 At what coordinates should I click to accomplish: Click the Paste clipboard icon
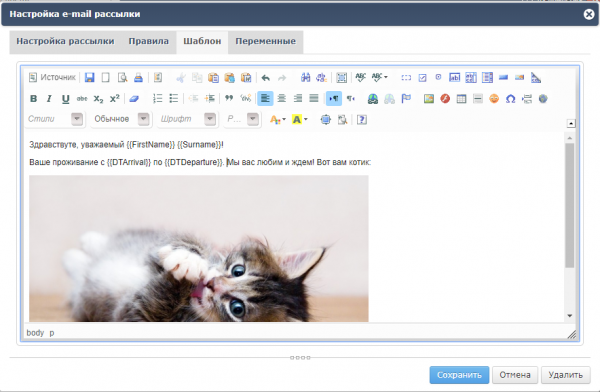213,78
